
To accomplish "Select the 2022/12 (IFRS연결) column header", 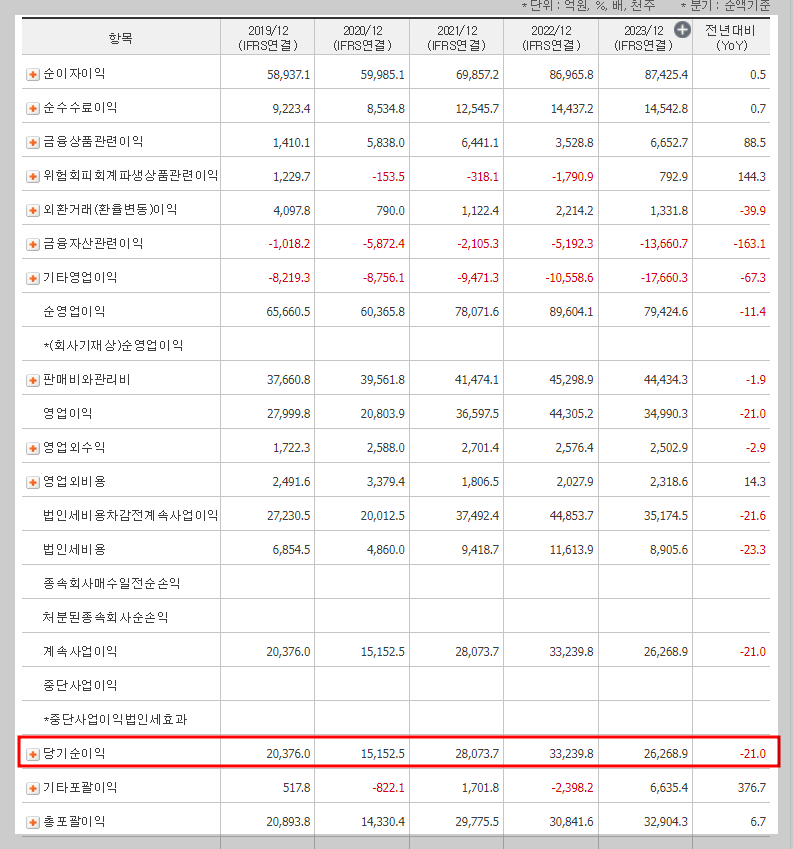I will click(x=551, y=38).
